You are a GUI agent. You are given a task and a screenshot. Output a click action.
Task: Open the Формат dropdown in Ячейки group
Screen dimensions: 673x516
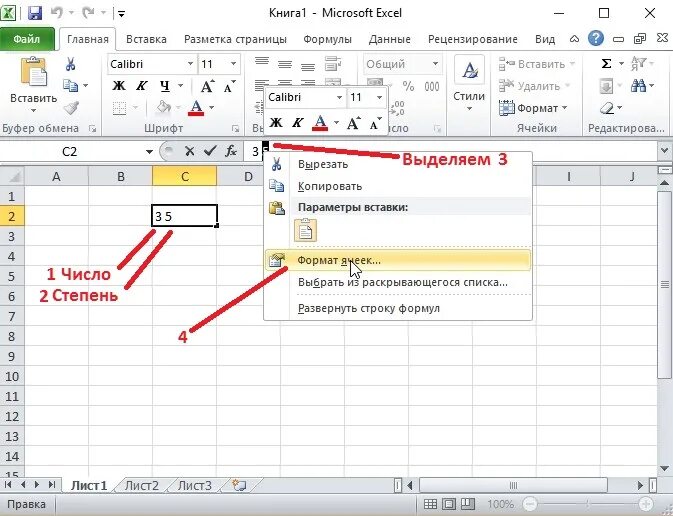point(533,108)
